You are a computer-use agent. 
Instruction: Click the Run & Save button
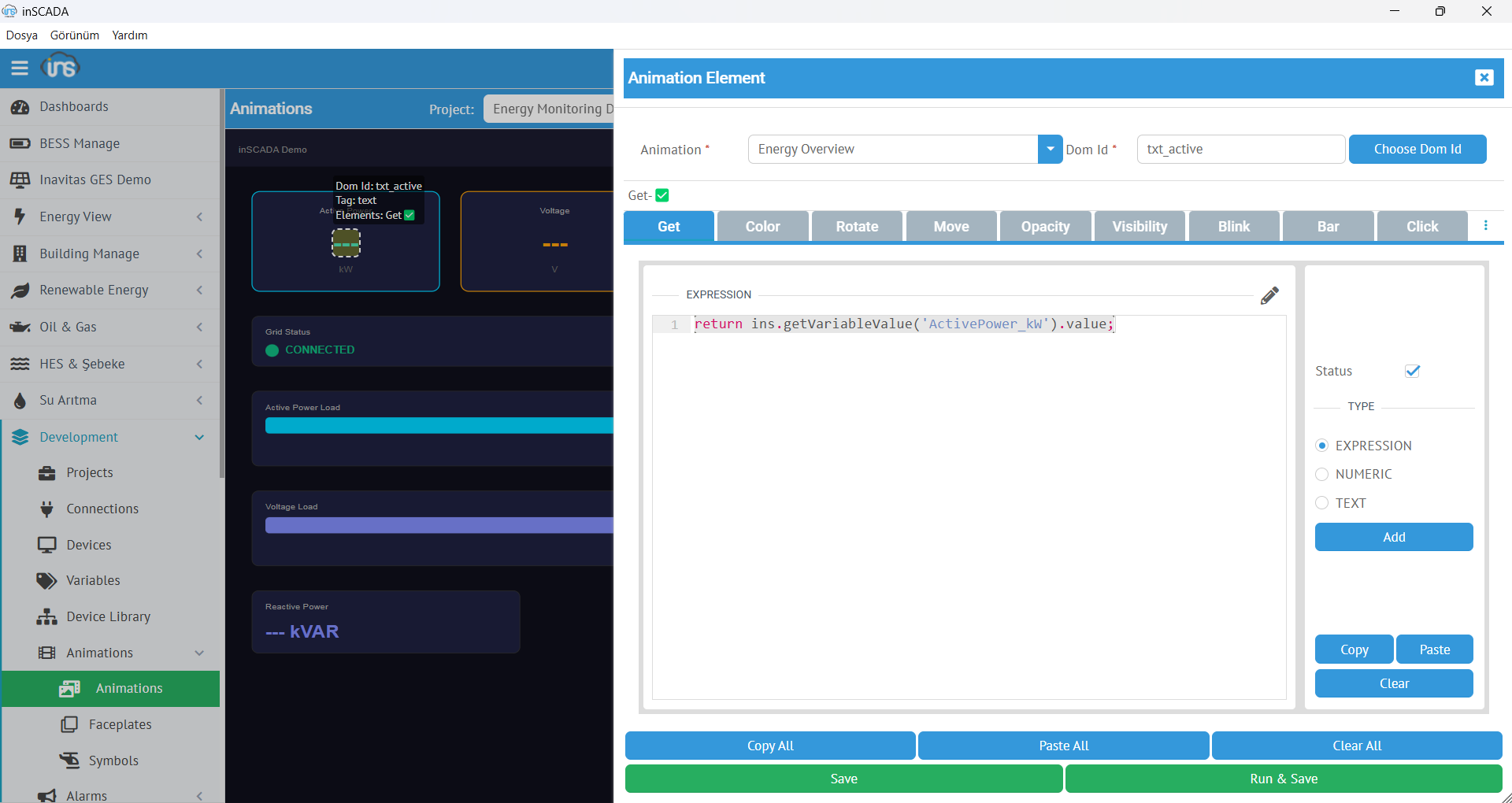(x=1283, y=779)
